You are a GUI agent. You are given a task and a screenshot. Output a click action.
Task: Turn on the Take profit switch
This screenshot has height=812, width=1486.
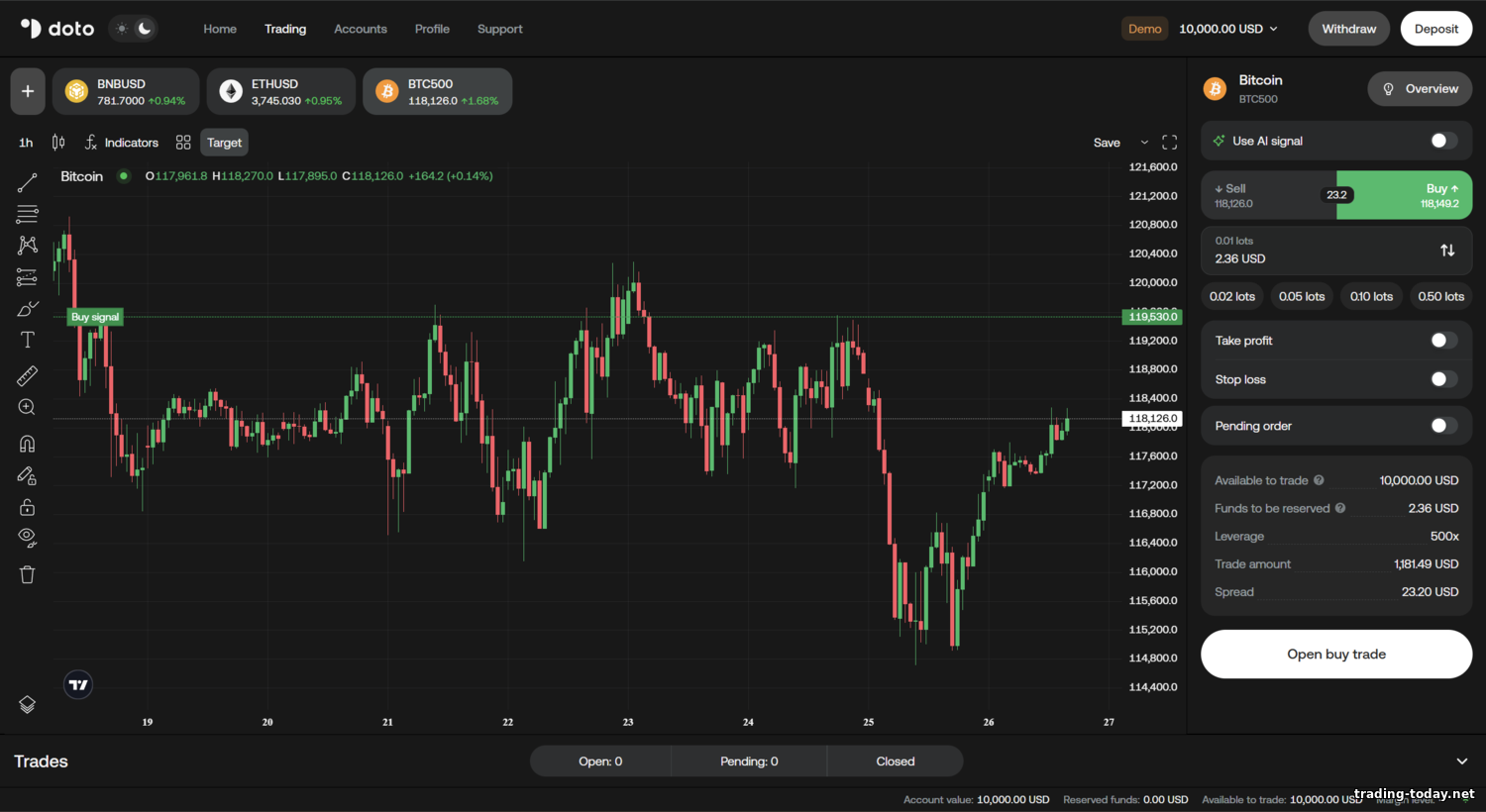[1443, 341]
